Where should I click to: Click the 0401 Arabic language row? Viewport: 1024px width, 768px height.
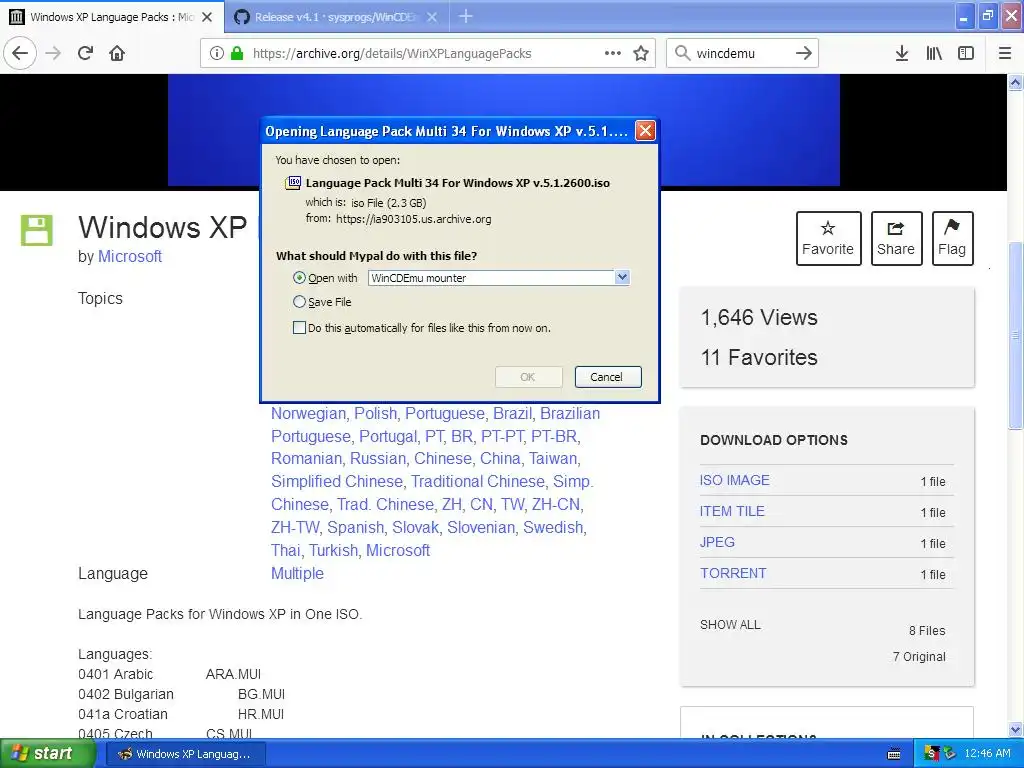[x=170, y=674]
